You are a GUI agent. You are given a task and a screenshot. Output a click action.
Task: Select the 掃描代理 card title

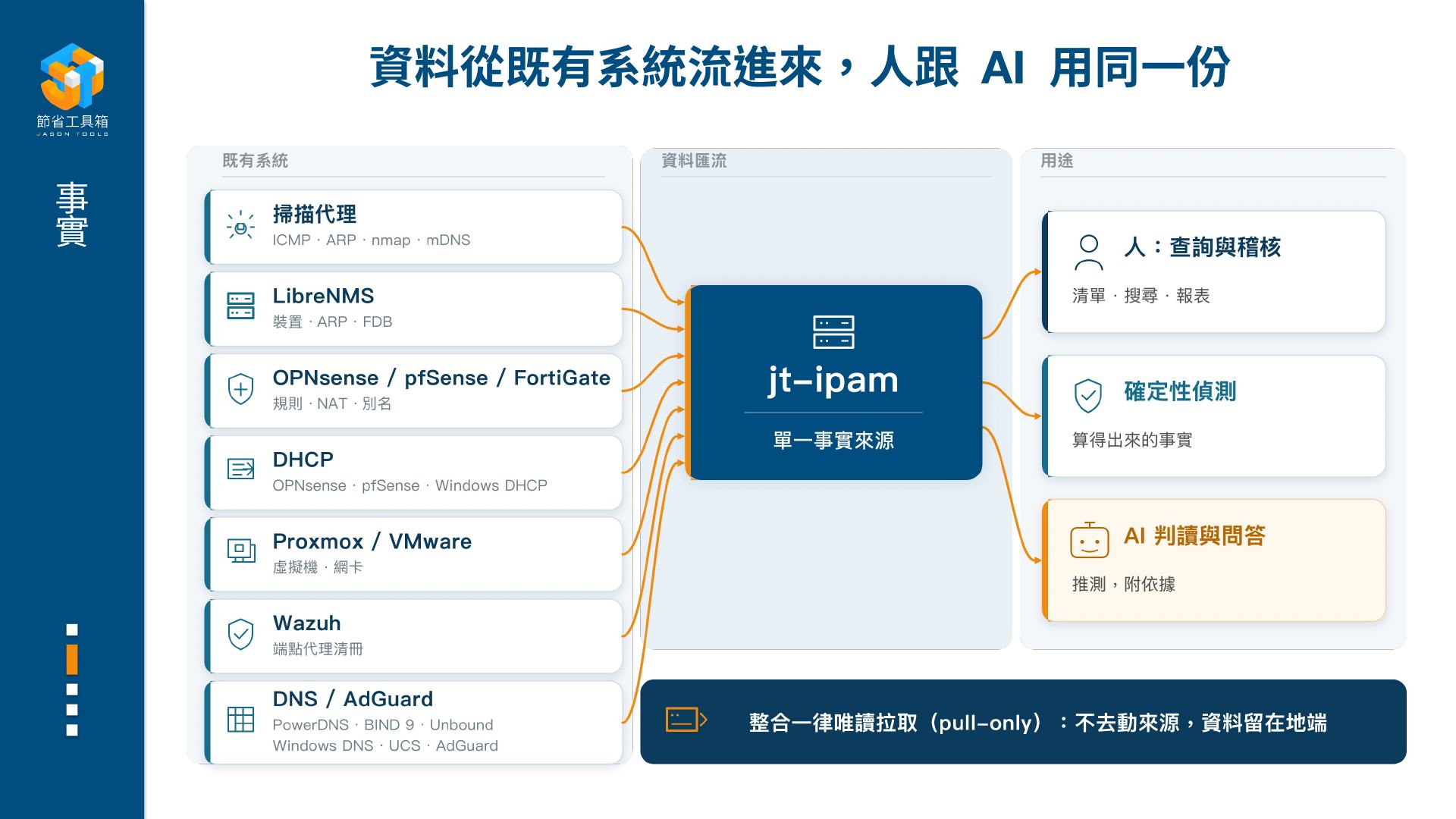coord(315,215)
